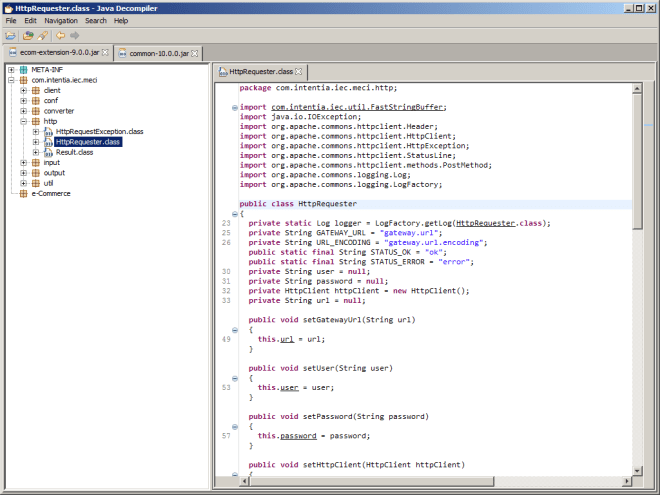Screen dimensions: 660x495
Task: Follow the com.intentia.iec.util.FastStringBuffer import link
Action: (358, 107)
